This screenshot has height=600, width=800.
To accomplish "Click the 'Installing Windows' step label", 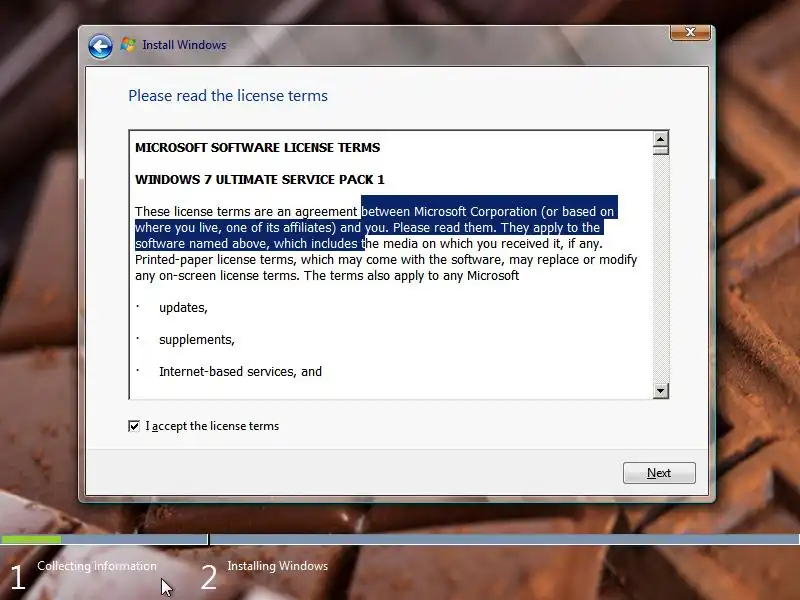I will (277, 566).
